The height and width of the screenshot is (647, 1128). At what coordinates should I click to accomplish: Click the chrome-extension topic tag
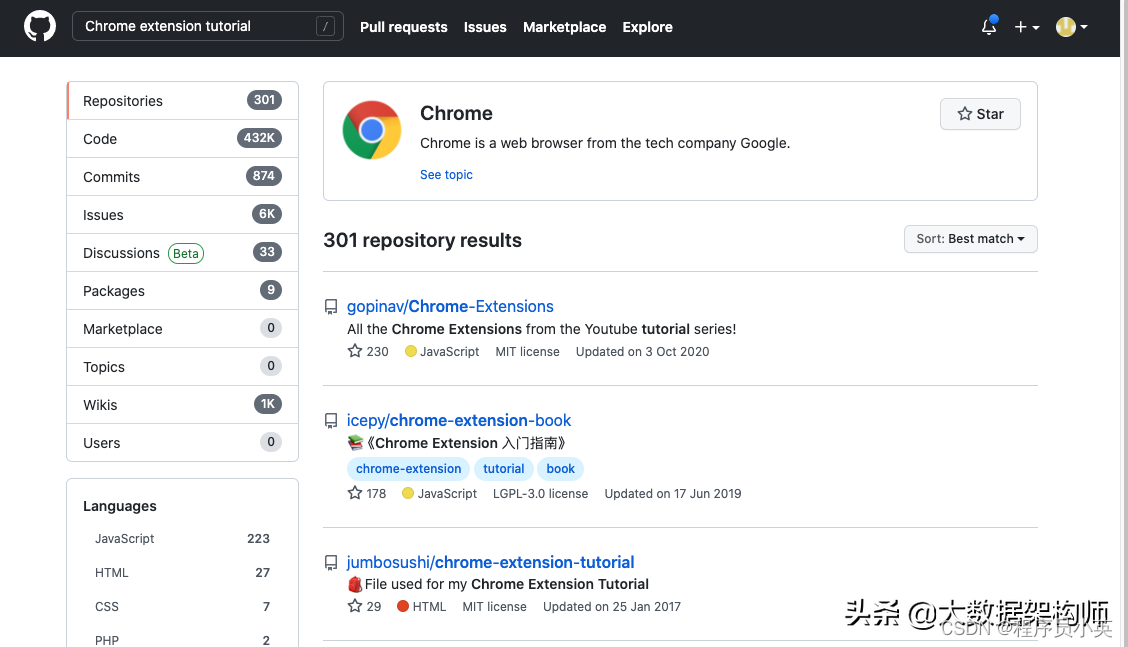[x=409, y=469]
